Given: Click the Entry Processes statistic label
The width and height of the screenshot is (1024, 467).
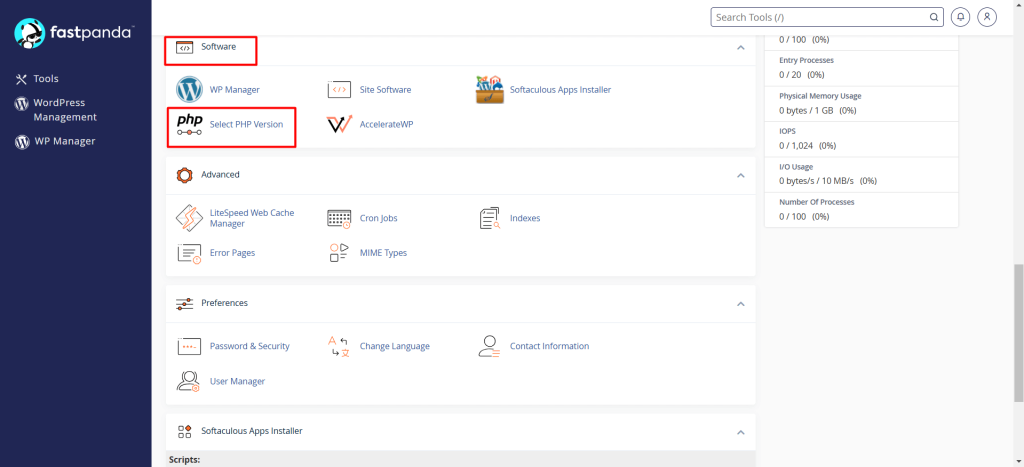Looking at the screenshot, I should (x=807, y=60).
